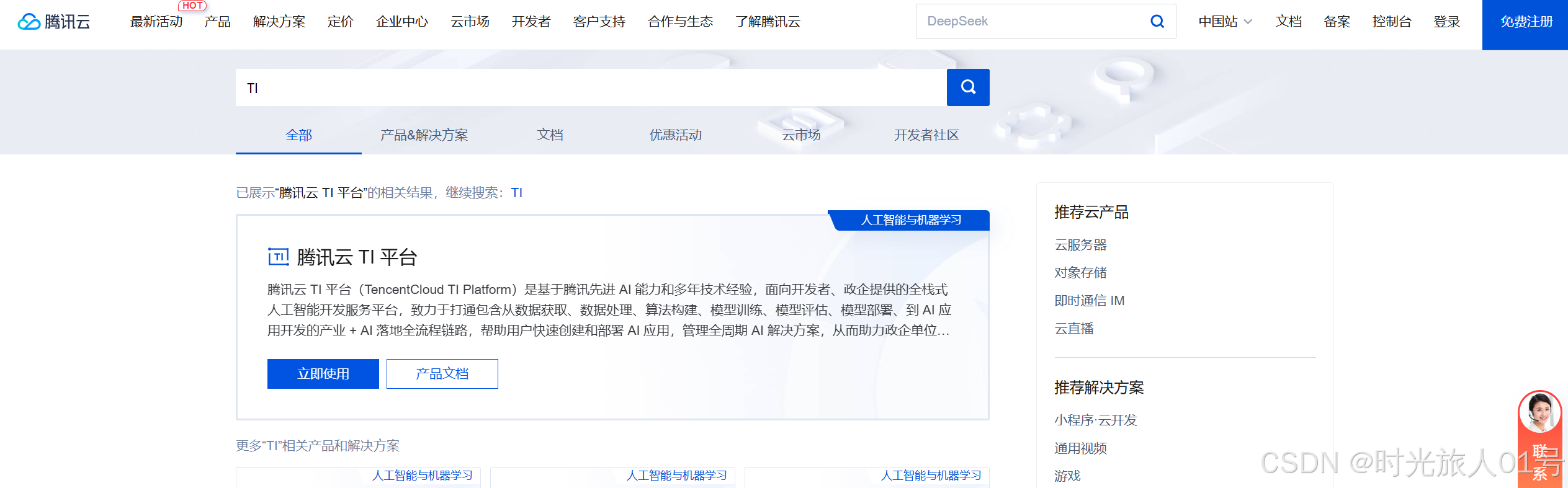The height and width of the screenshot is (488, 1568).
Task: Switch to the 云市场 results tab
Action: click(x=801, y=135)
